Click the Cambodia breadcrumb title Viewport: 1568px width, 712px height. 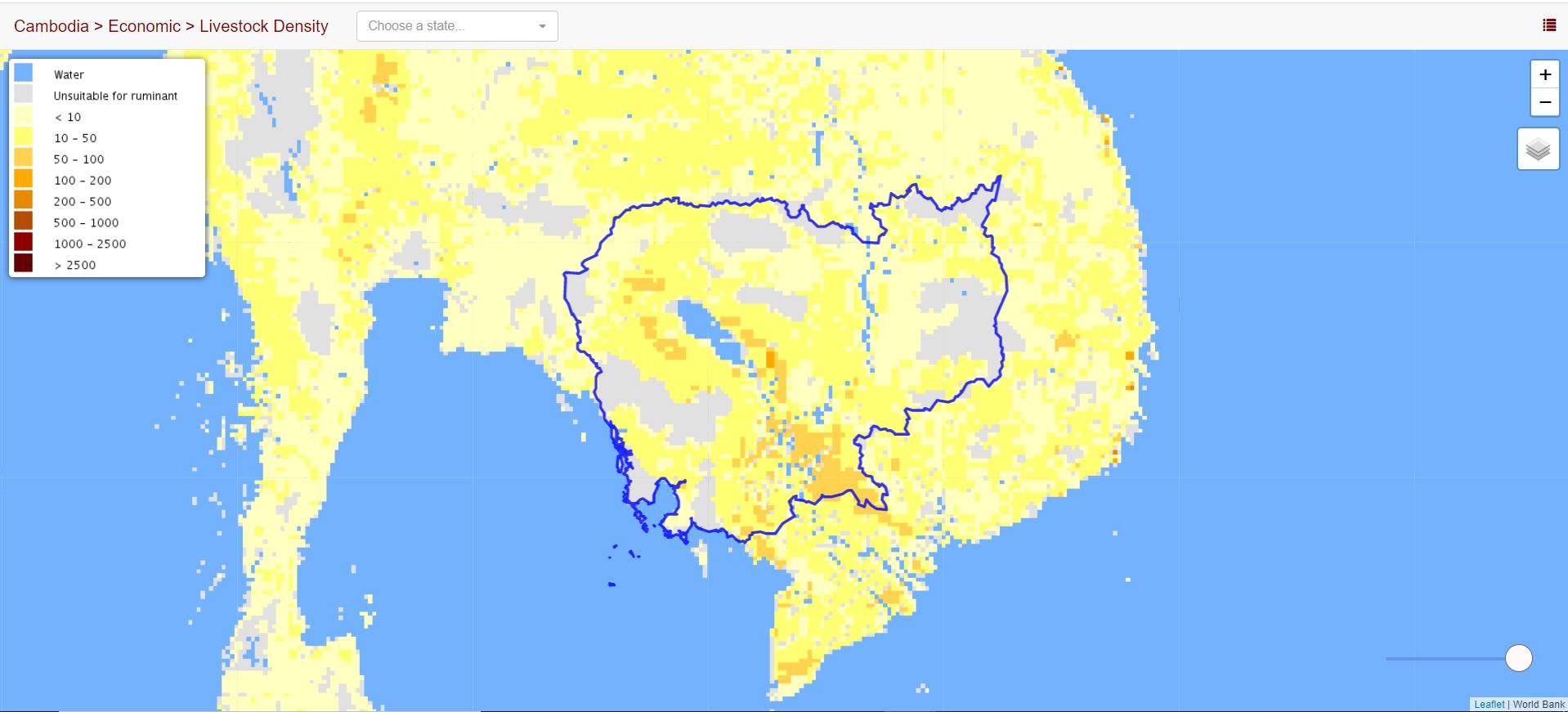pyautogui.click(x=51, y=26)
